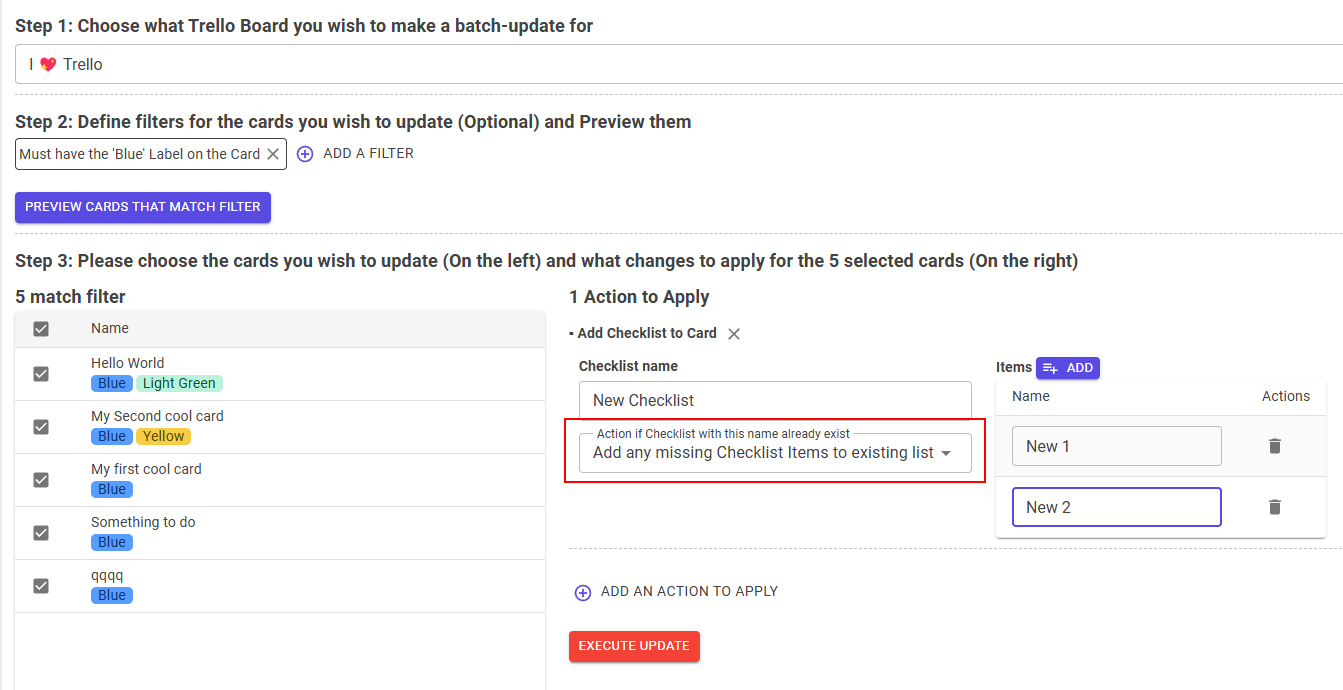Viewport: 1343px width, 690px height.
Task: Toggle the select-all checkbox in the table header
Action: coord(41,327)
